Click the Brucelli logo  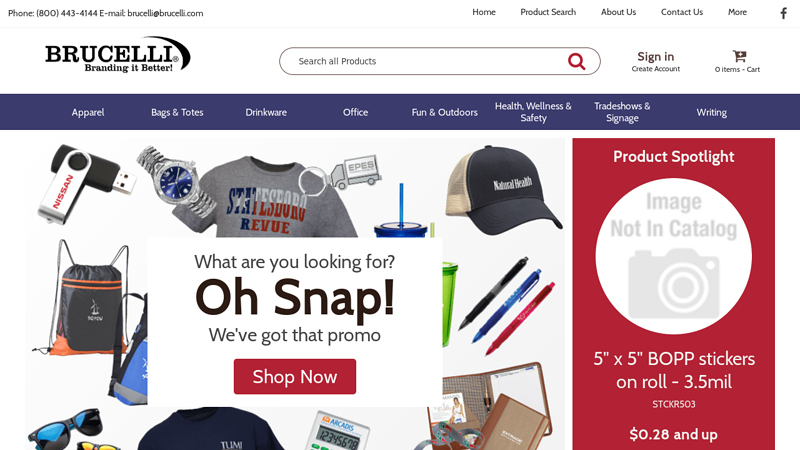tap(118, 55)
